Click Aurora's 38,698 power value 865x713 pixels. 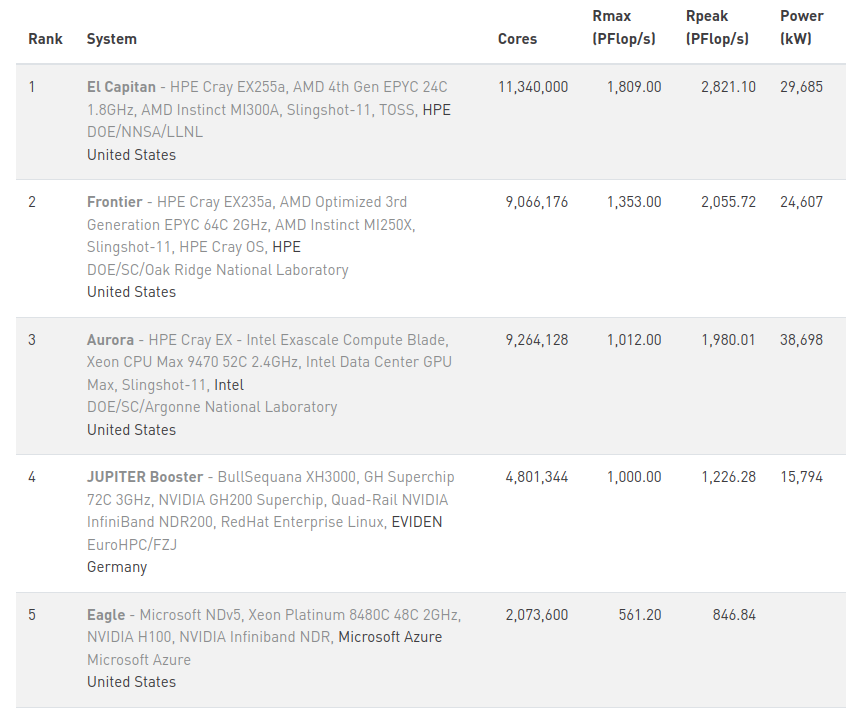click(801, 340)
